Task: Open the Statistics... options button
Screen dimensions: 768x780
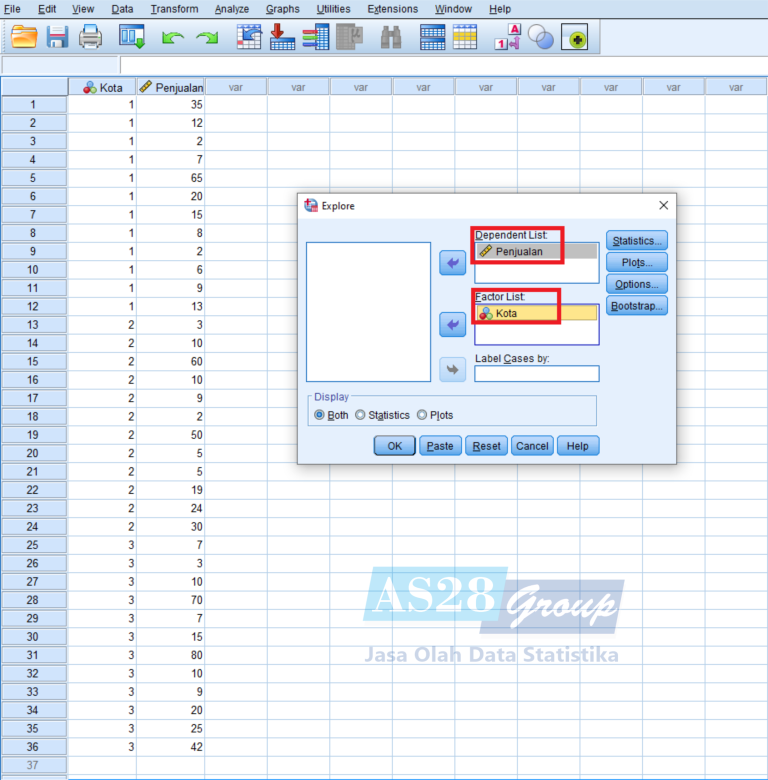Action: tap(636, 240)
